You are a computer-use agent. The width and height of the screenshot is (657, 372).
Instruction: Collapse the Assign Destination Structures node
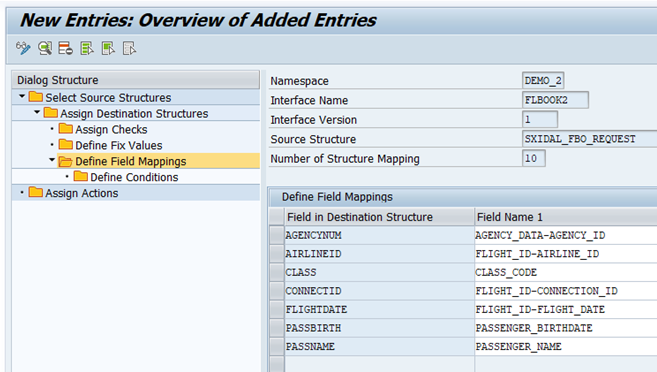[37, 112]
